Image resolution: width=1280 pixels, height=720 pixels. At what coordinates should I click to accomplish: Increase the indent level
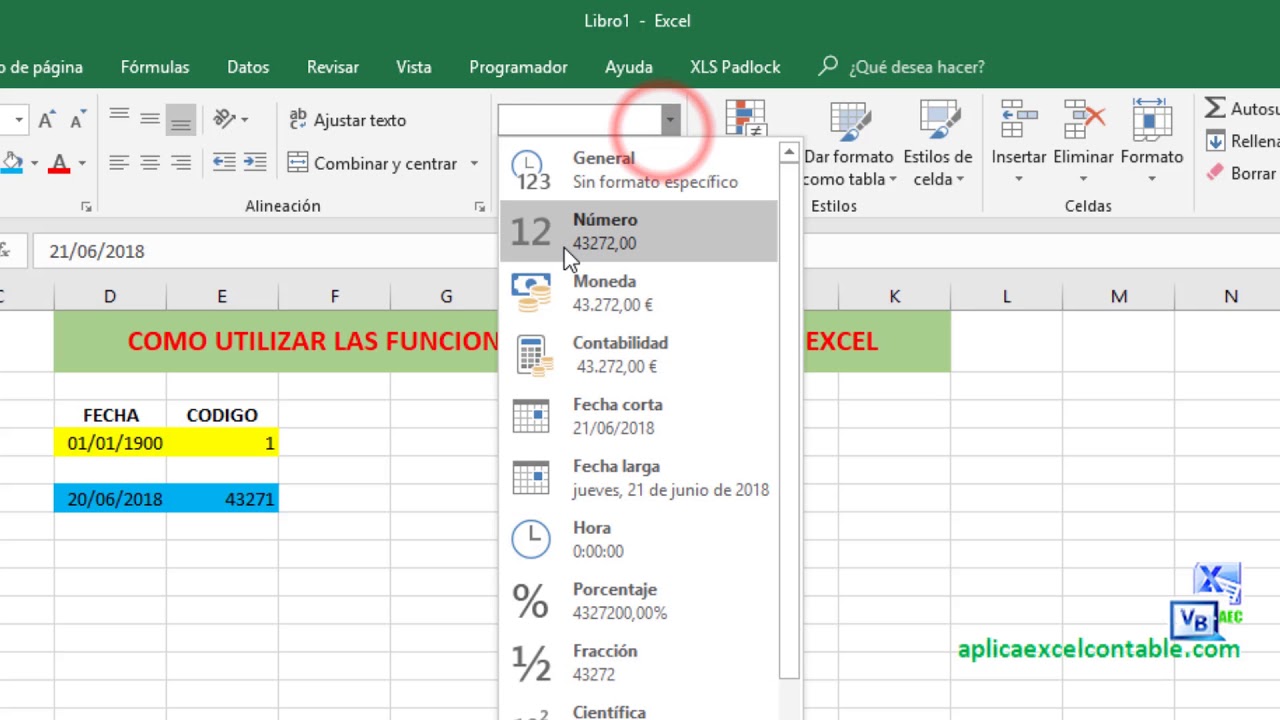[255, 162]
